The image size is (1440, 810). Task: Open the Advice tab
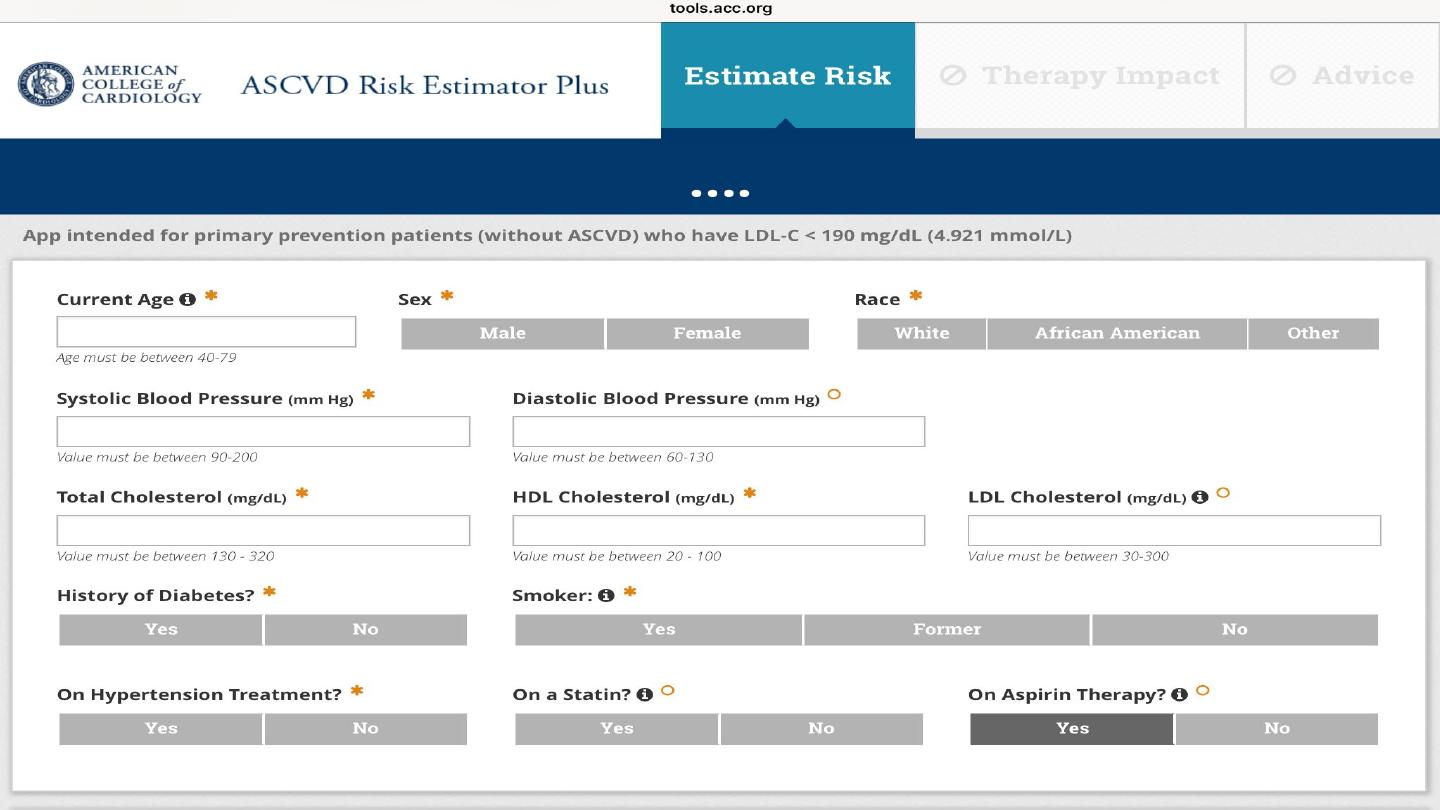tap(1343, 76)
